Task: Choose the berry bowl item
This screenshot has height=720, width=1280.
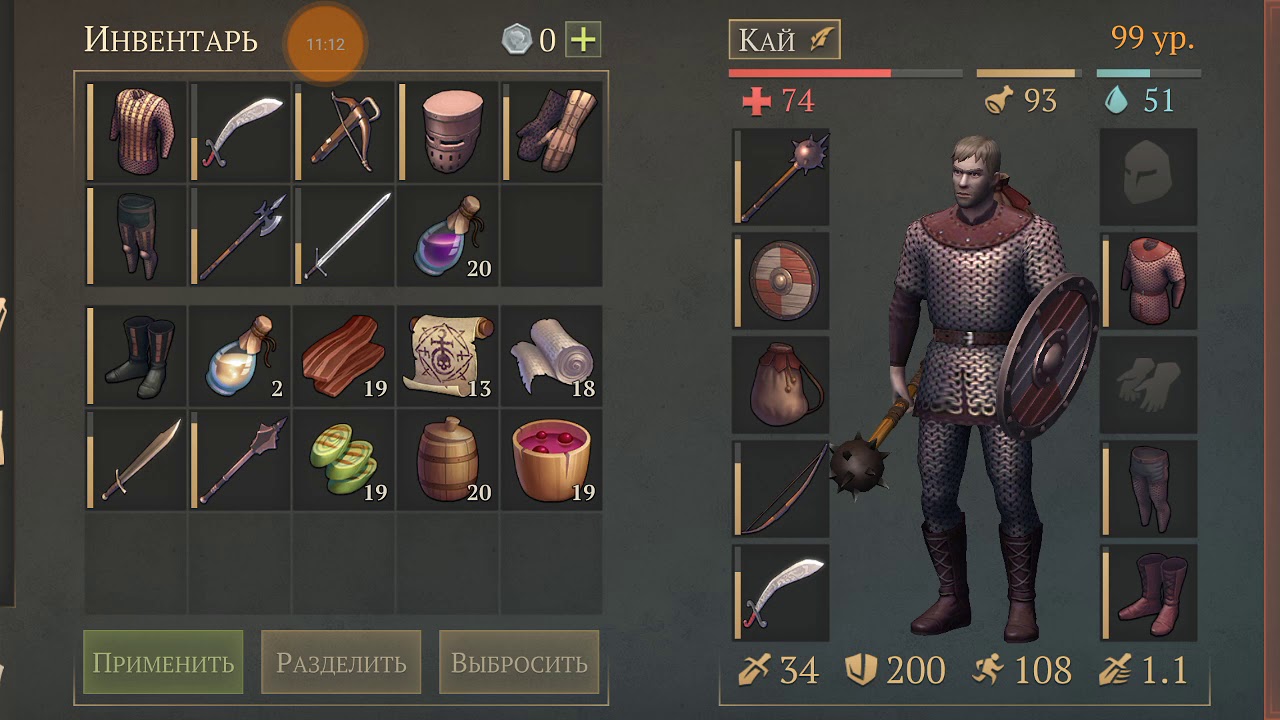Action: pos(552,459)
